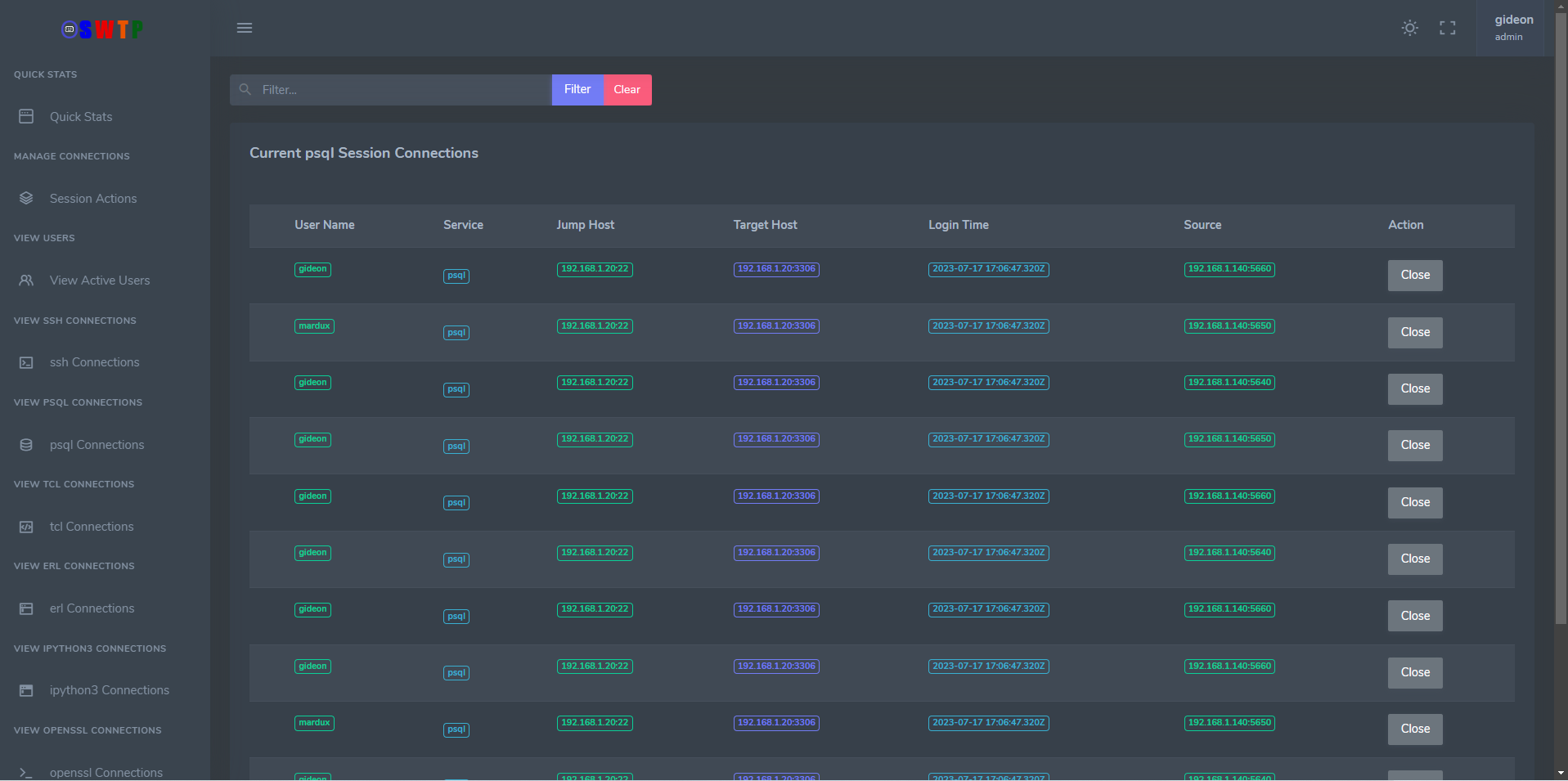1568x781 pixels.
Task: Open ipython3 Connections from the sidebar
Action: [109, 690]
